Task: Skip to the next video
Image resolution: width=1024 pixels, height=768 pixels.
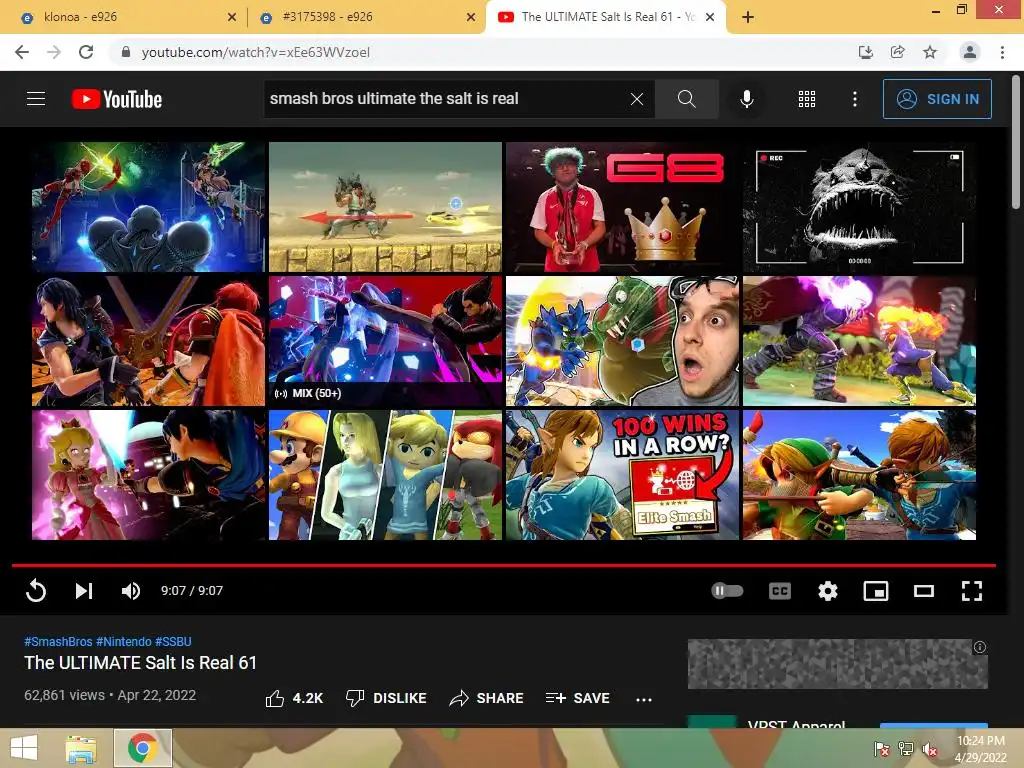Action: (x=84, y=590)
